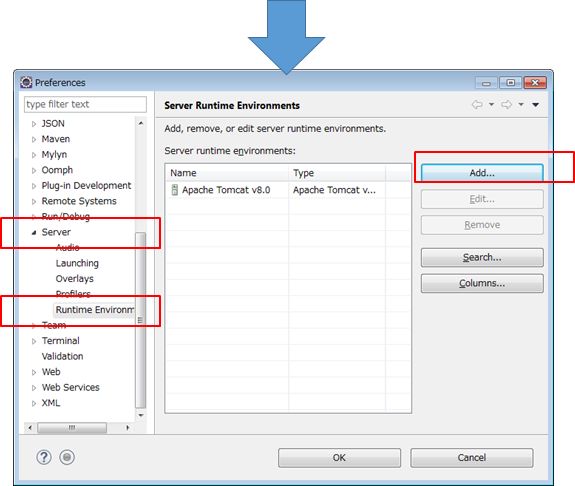Screen dimensions: 575x486
Task: Expand the Web Services tree node
Action: click(34, 388)
